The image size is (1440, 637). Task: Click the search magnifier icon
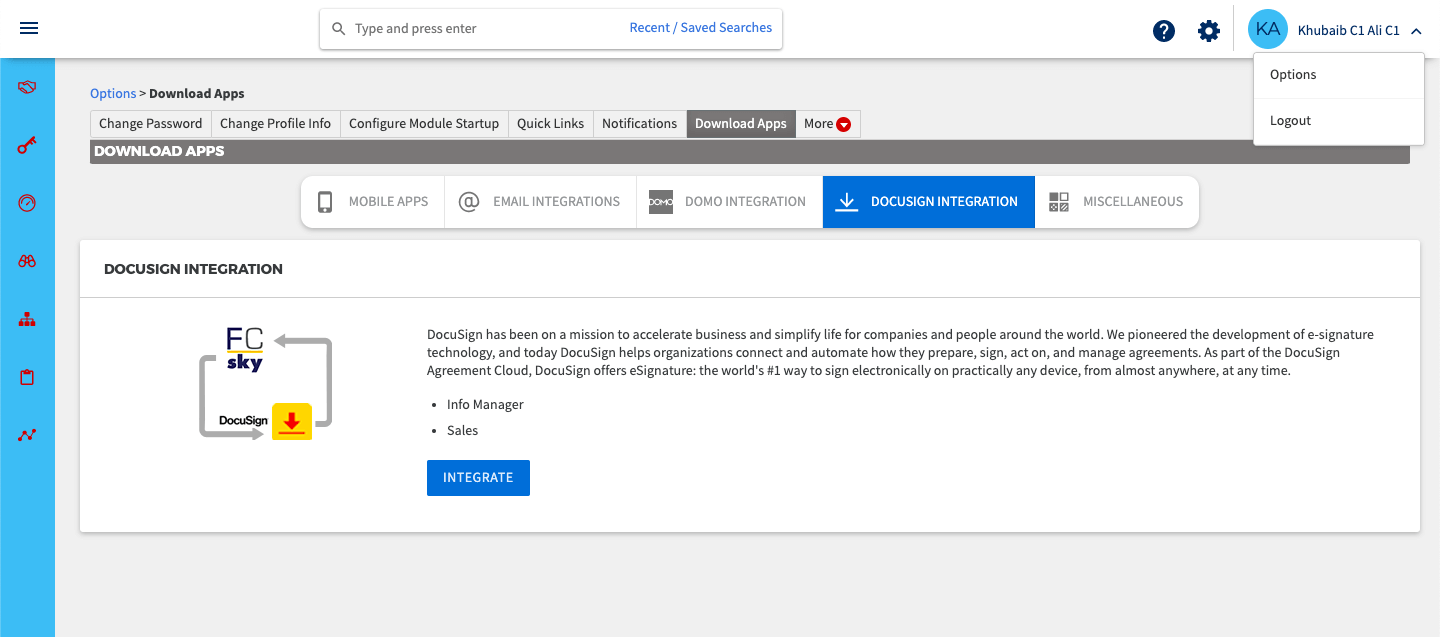338,29
